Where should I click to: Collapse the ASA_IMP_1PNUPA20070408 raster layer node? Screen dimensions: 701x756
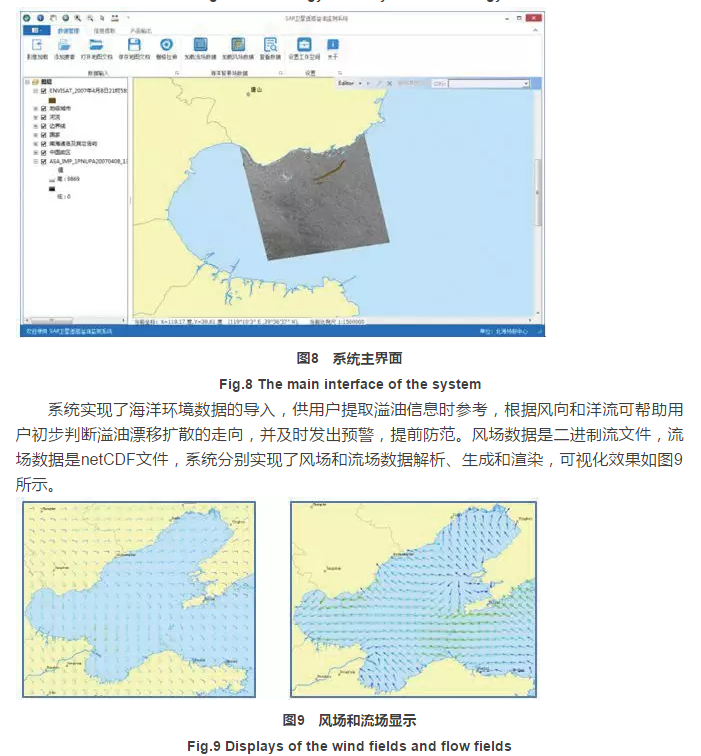click(x=35, y=160)
